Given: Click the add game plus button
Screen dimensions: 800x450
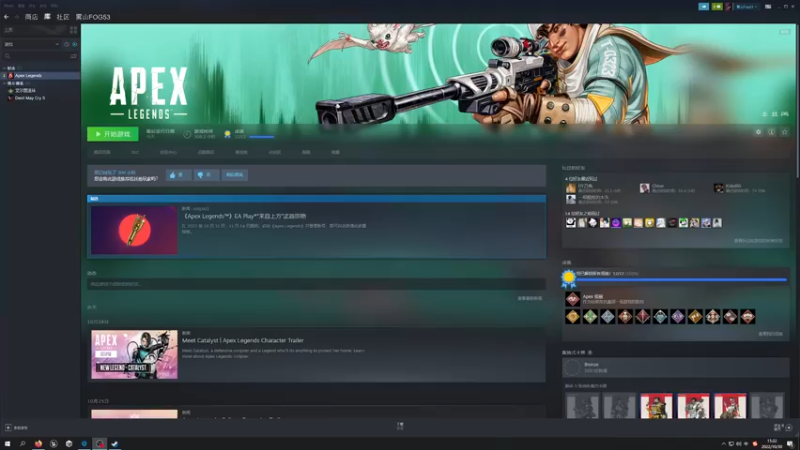Looking at the screenshot, I should click(x=8, y=428).
